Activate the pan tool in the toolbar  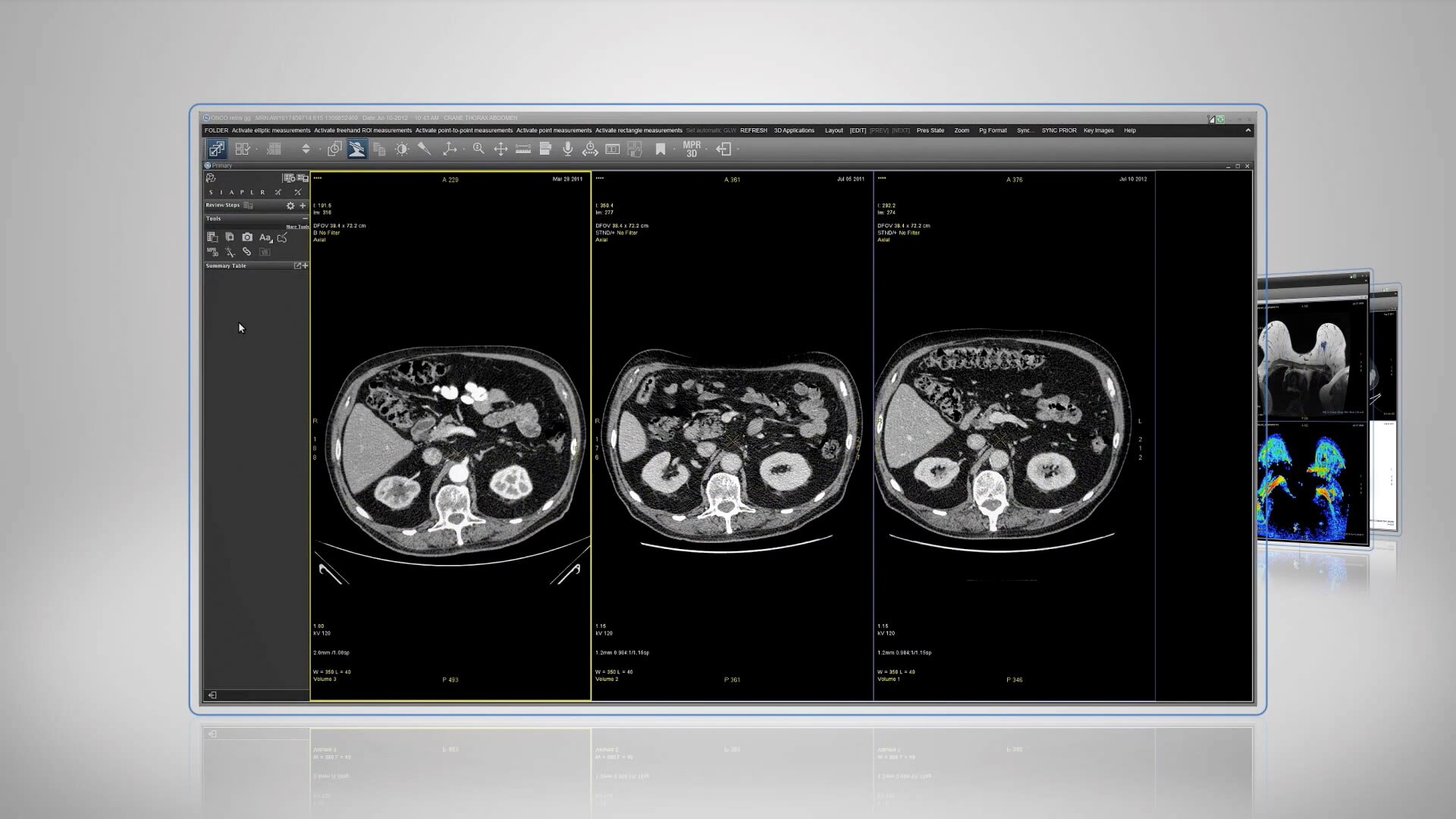[501, 149]
